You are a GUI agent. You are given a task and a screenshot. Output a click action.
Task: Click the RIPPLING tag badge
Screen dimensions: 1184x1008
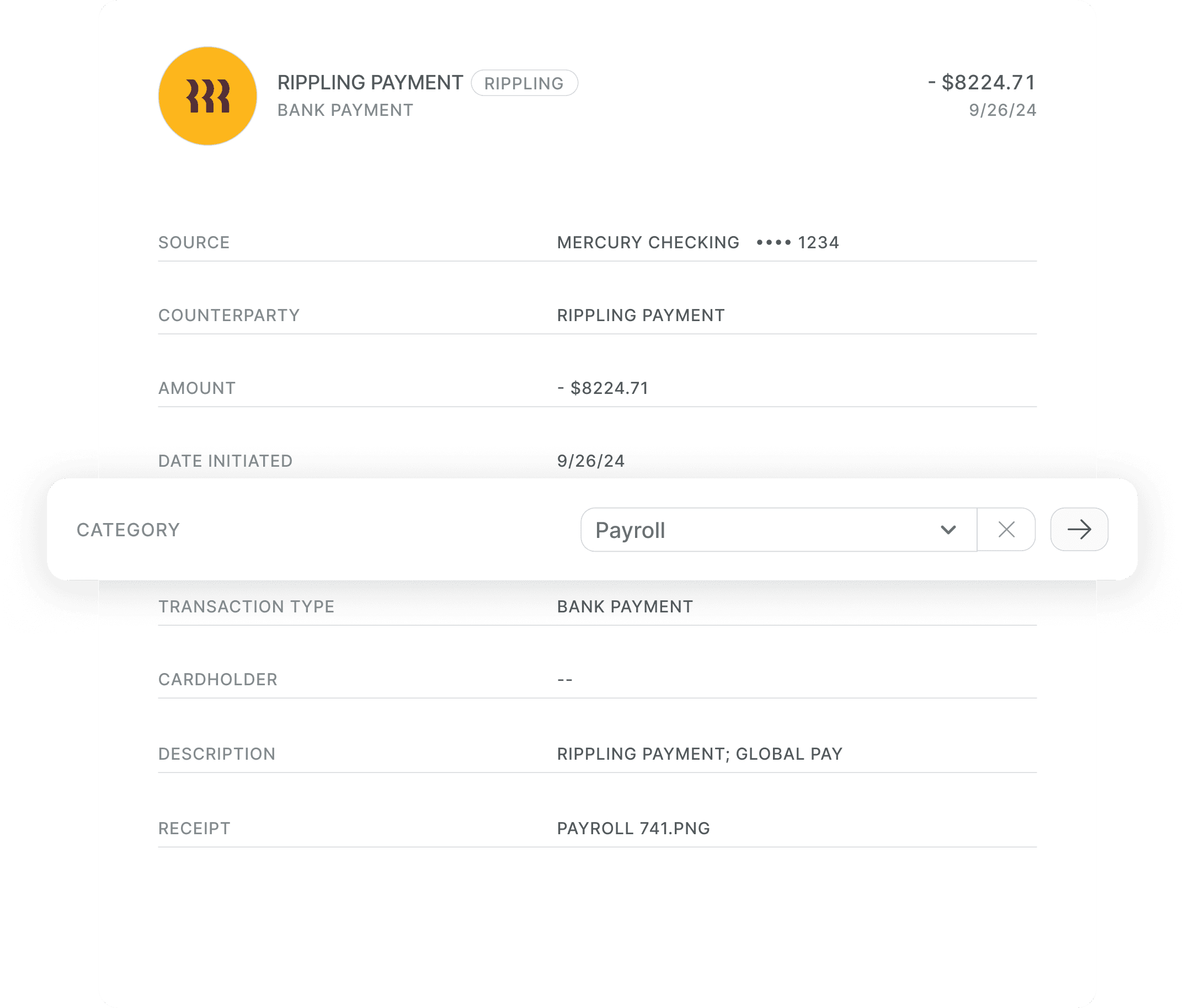[x=524, y=83]
